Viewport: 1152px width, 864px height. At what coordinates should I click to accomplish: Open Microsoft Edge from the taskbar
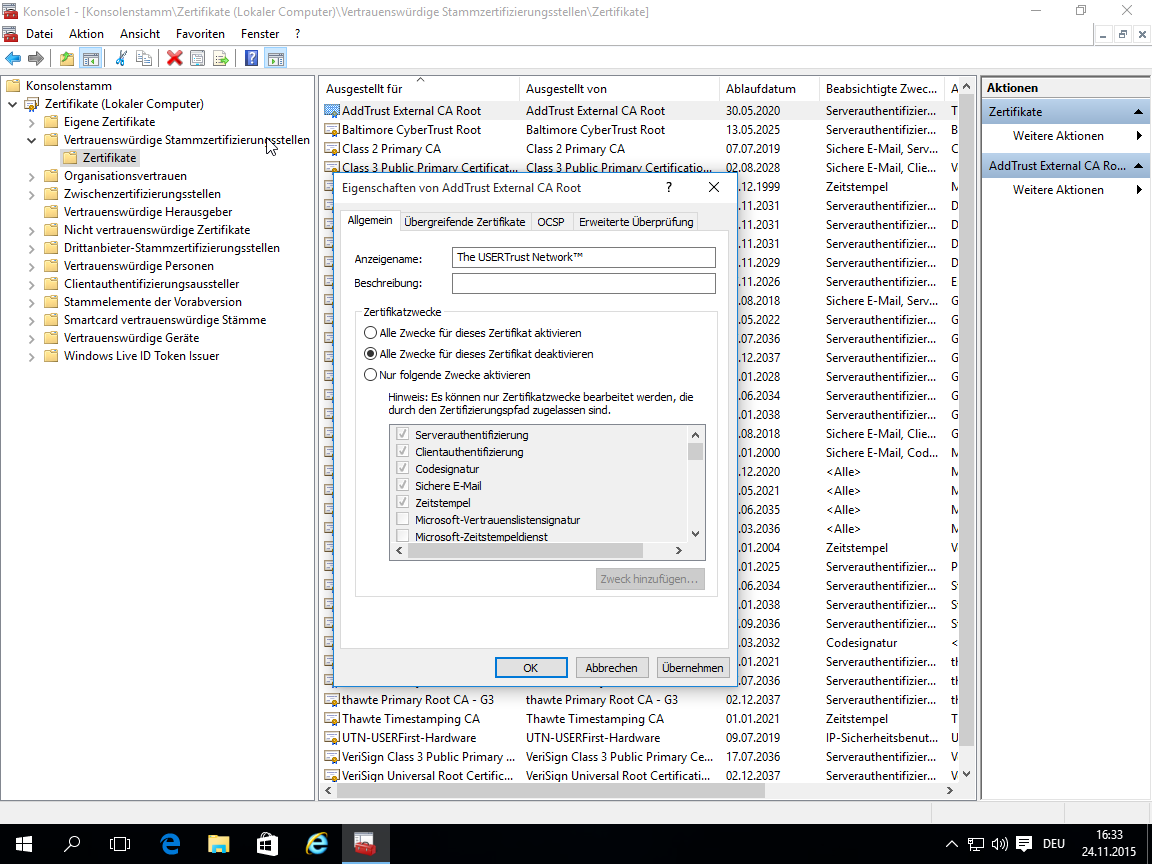(x=170, y=844)
